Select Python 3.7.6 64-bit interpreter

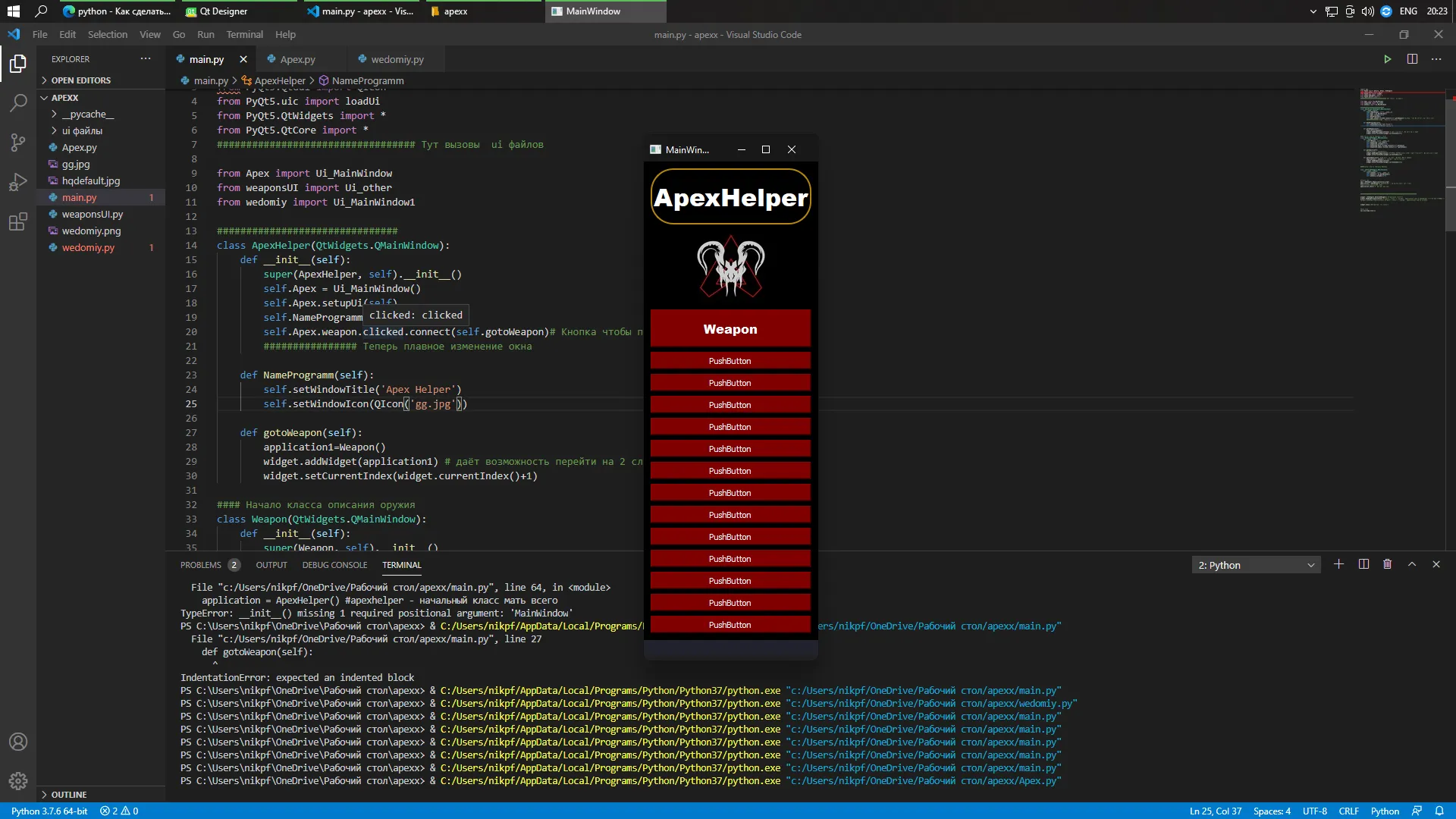point(49,811)
